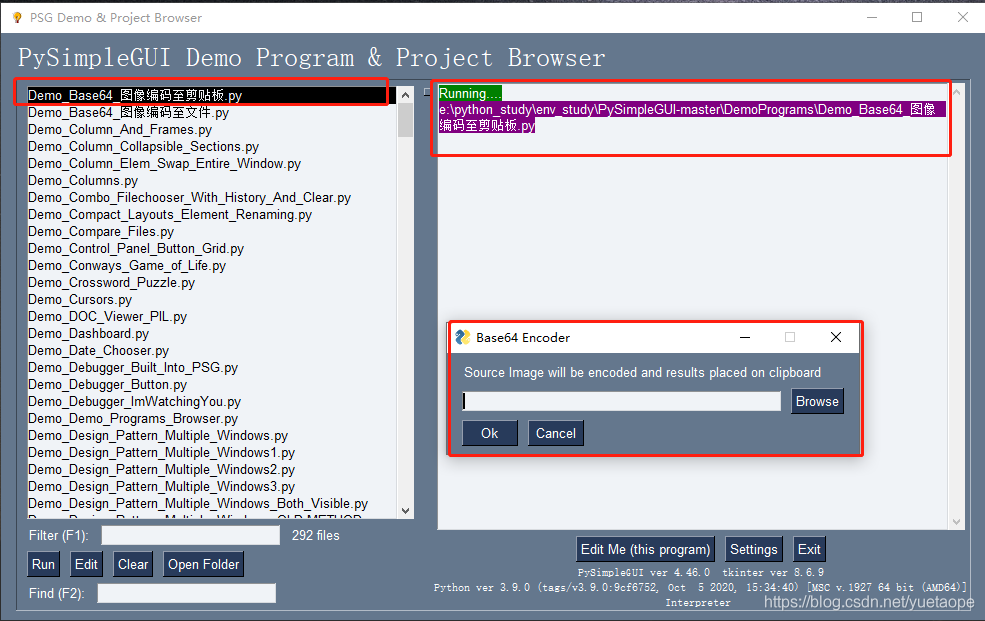Select Demo_Demo_Programs_Browser.py
The image size is (985, 621).
[x=212, y=418]
